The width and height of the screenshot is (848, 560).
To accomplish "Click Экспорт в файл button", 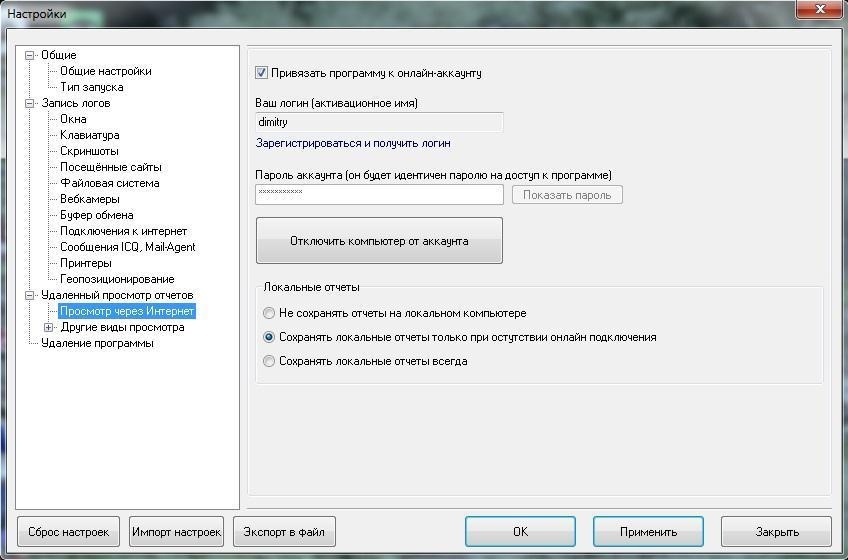I will click(284, 532).
